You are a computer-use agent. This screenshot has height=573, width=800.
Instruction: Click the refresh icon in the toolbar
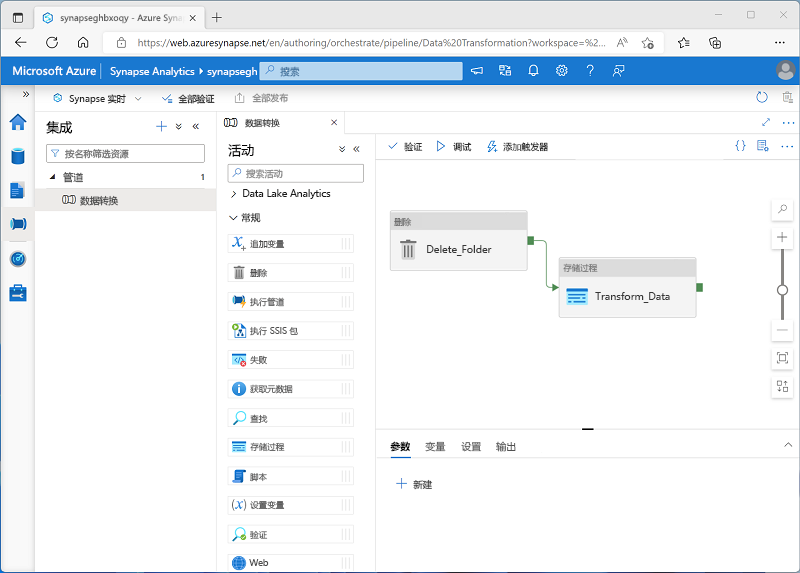click(x=762, y=98)
